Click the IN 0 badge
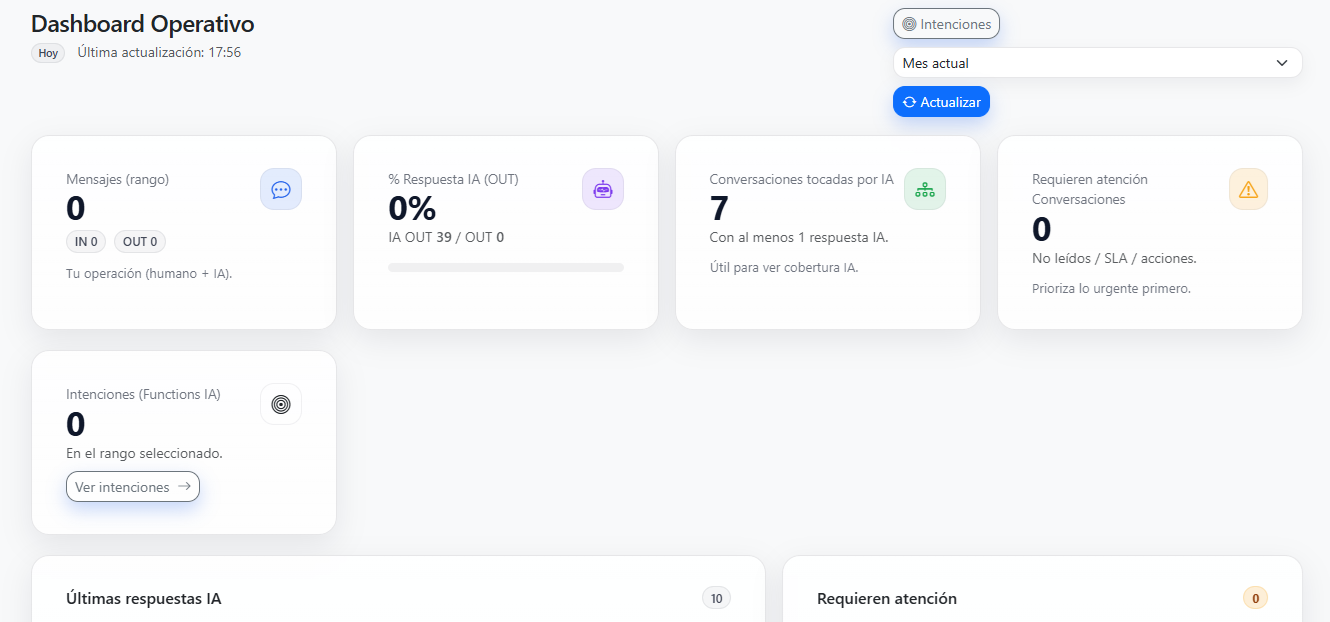The width and height of the screenshot is (1330, 622). coord(86,241)
